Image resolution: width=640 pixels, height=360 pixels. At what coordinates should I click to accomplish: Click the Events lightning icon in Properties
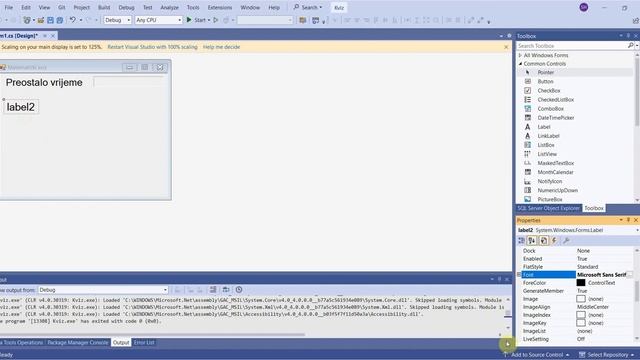coord(554,240)
